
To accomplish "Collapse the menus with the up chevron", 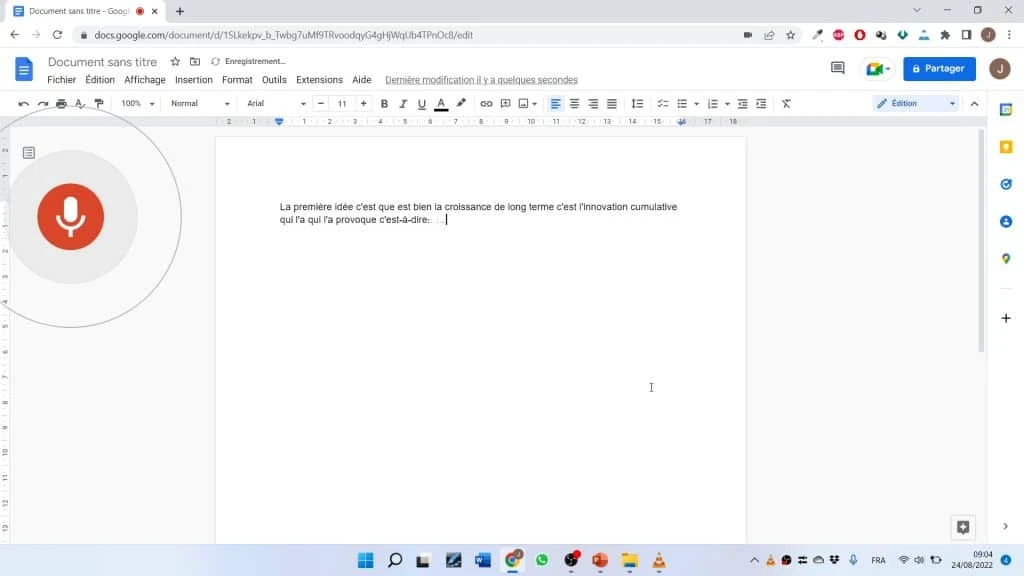I will 974,104.
